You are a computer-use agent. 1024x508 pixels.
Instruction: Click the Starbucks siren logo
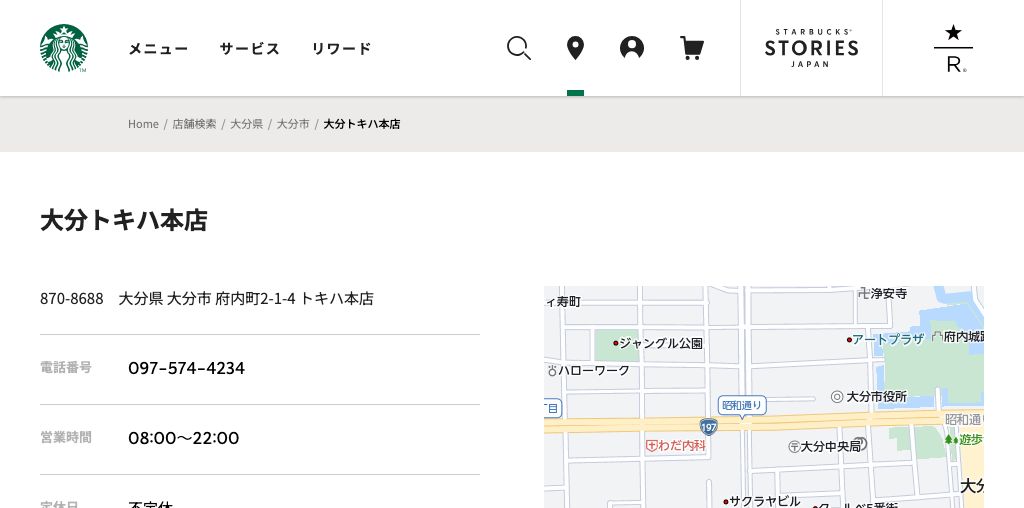tap(64, 48)
